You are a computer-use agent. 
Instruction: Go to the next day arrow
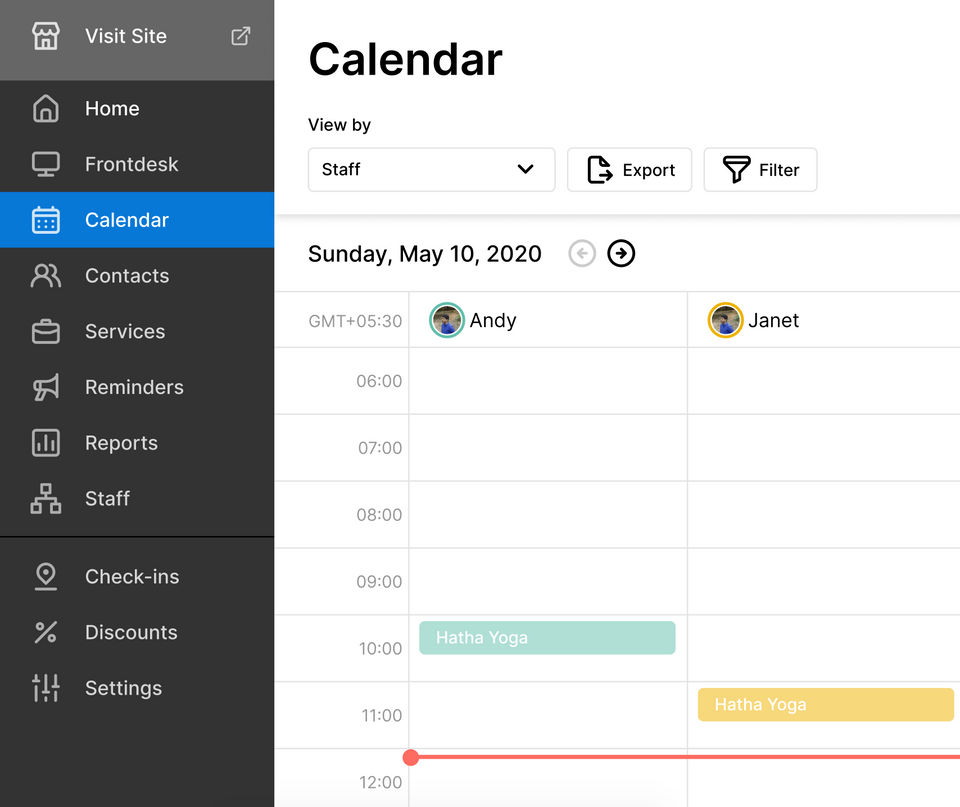[621, 254]
